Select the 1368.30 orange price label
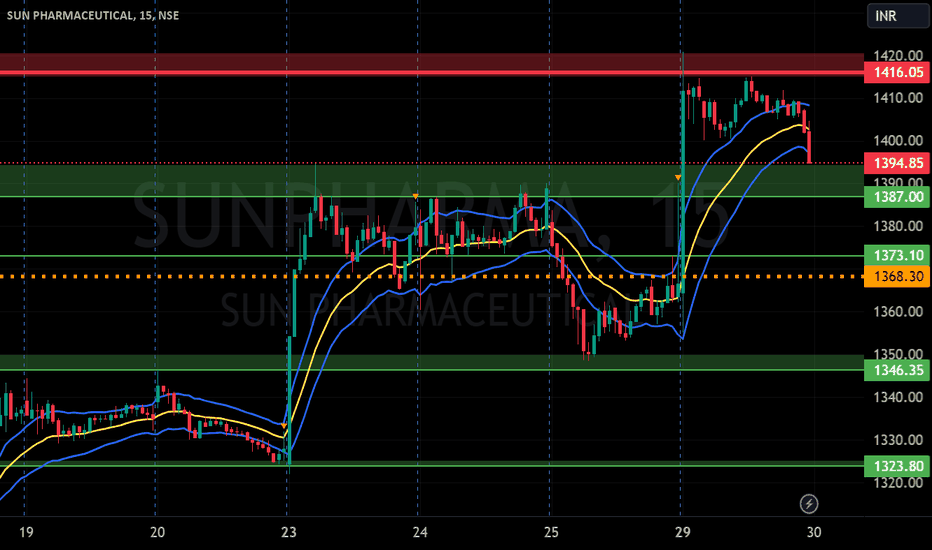Screen dimensions: 932x550 pyautogui.click(x=898, y=276)
